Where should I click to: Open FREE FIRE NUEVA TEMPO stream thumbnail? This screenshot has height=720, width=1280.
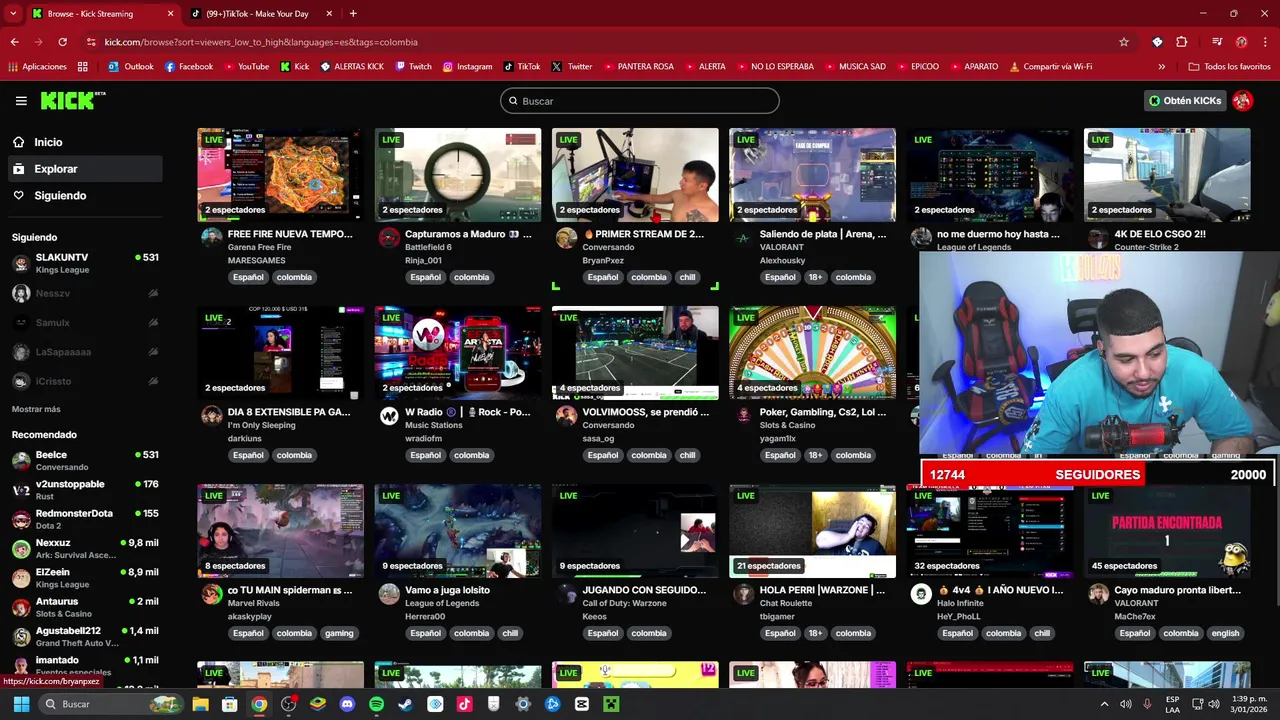point(280,175)
